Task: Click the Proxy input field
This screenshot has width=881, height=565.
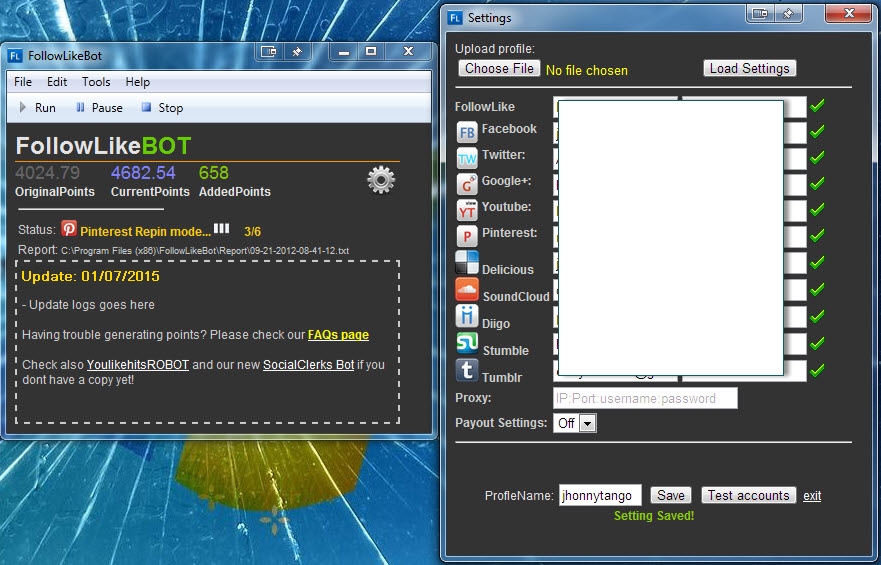Action: (x=645, y=398)
